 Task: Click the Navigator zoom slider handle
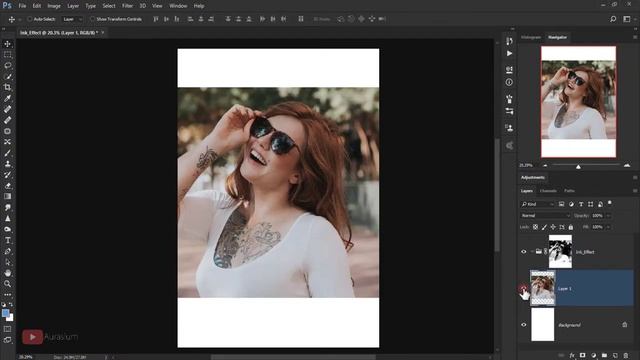coord(578,167)
